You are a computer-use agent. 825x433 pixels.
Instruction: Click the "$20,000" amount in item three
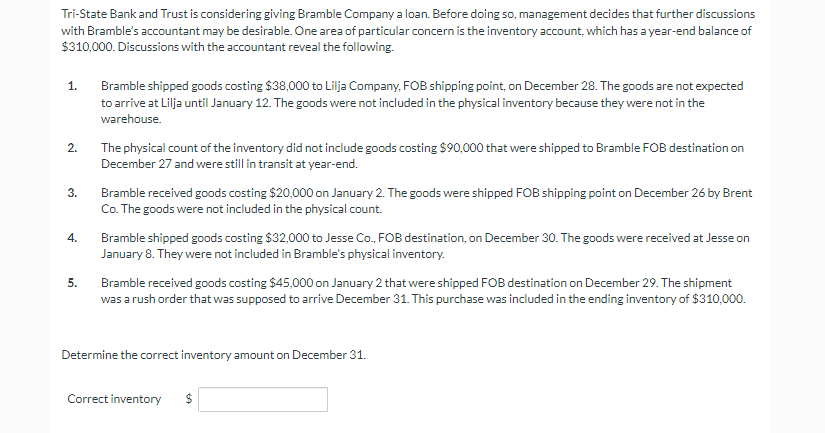point(291,193)
